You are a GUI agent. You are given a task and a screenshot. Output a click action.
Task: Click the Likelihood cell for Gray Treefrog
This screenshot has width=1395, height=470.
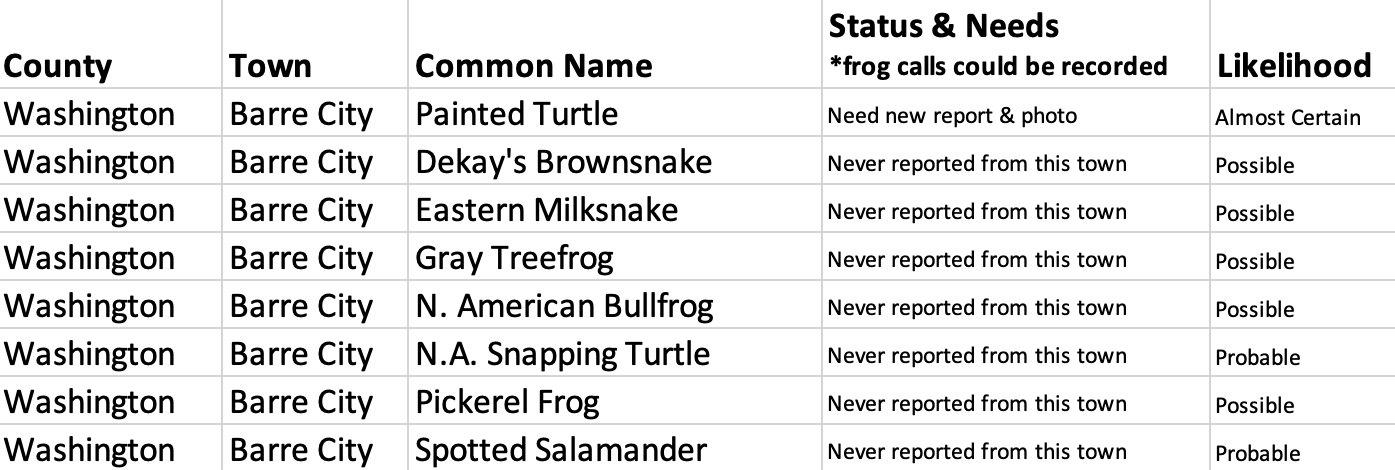click(1254, 262)
